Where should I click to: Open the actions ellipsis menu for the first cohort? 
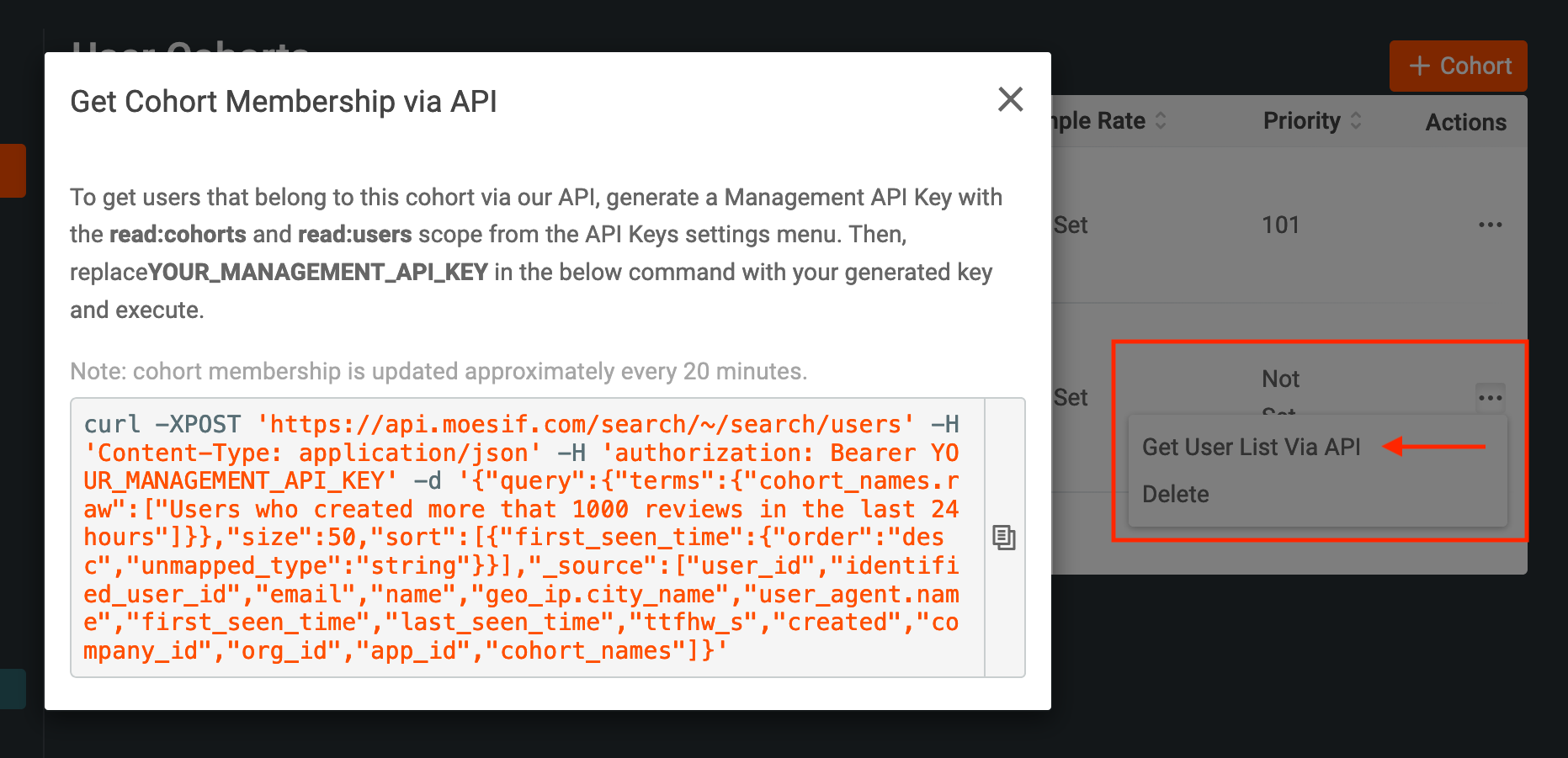(x=1491, y=225)
